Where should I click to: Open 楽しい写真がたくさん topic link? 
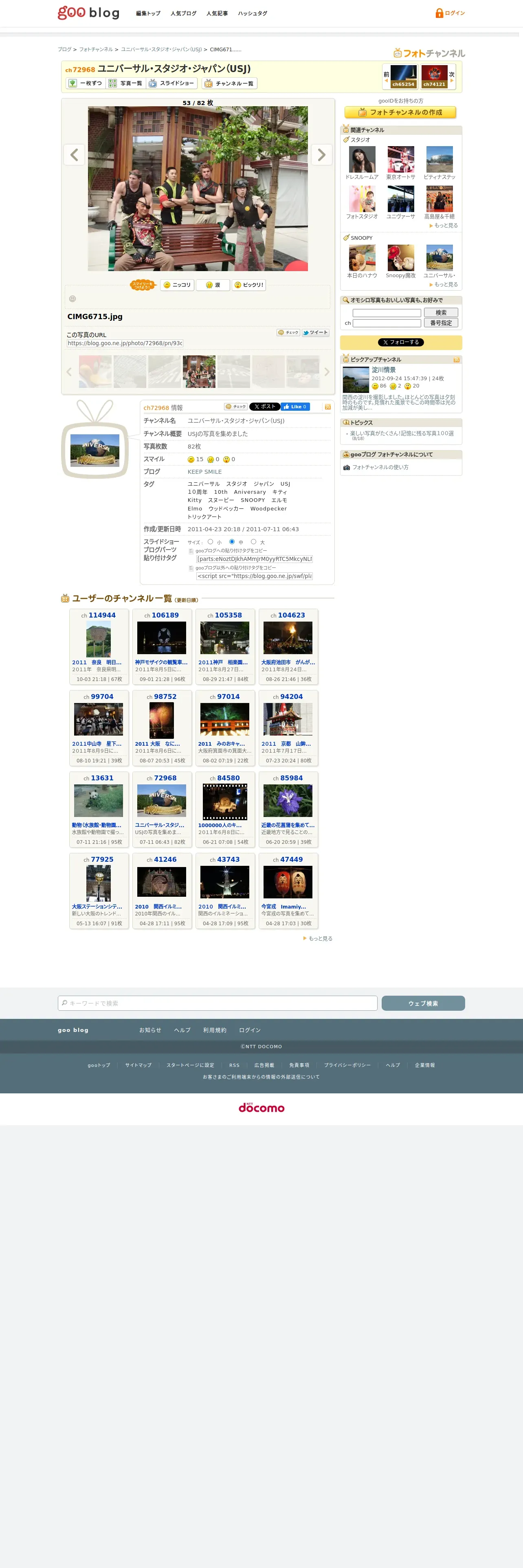tap(402, 434)
